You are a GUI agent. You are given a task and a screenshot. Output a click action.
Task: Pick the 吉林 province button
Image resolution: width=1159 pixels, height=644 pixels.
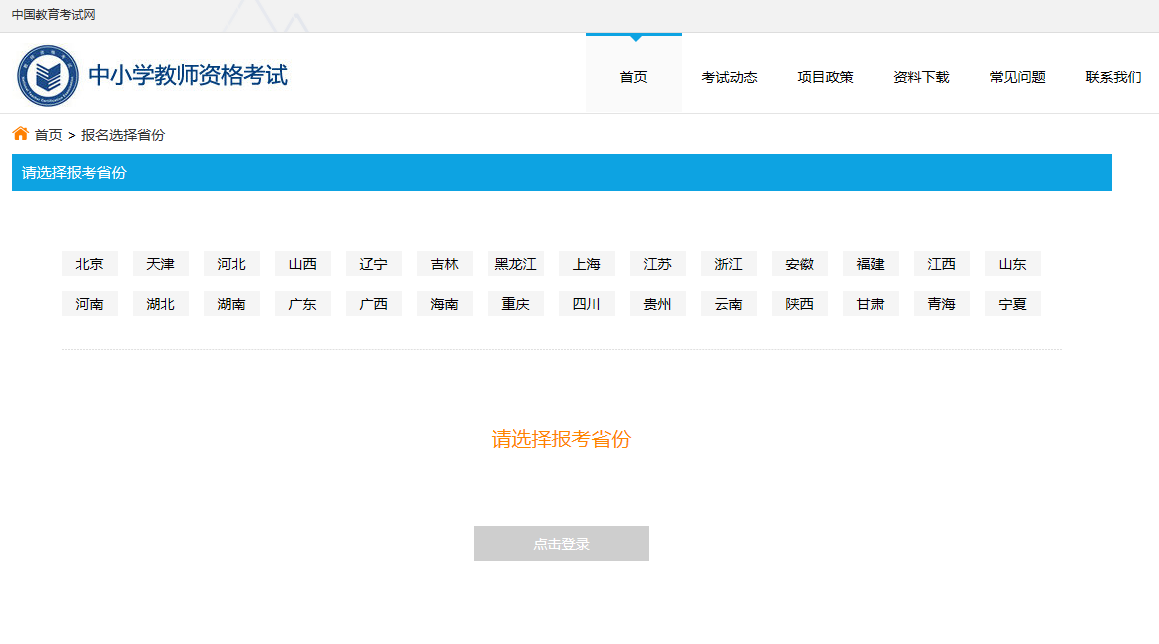tap(444, 264)
